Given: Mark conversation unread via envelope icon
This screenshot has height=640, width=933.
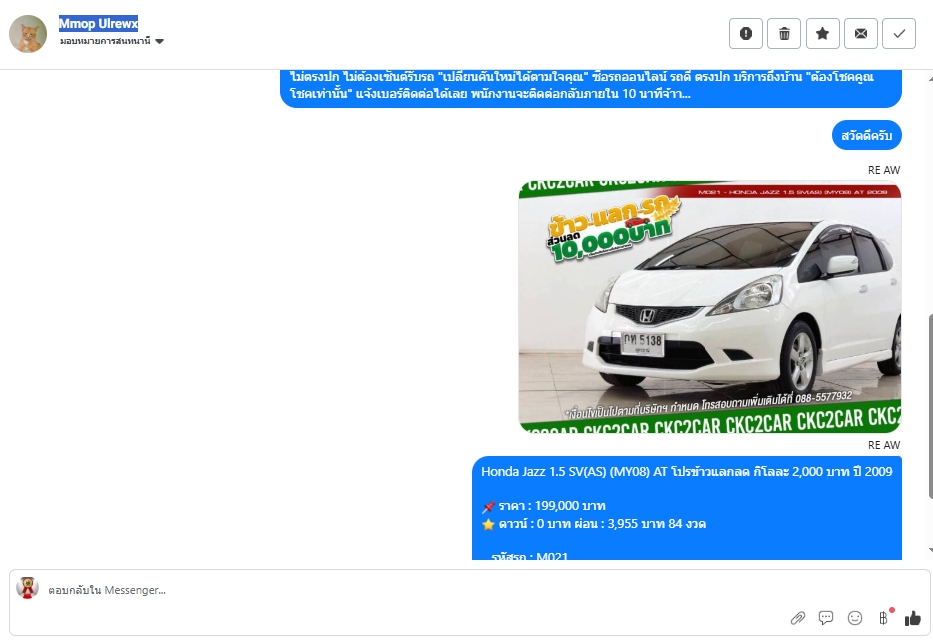Looking at the screenshot, I should click(x=860, y=34).
